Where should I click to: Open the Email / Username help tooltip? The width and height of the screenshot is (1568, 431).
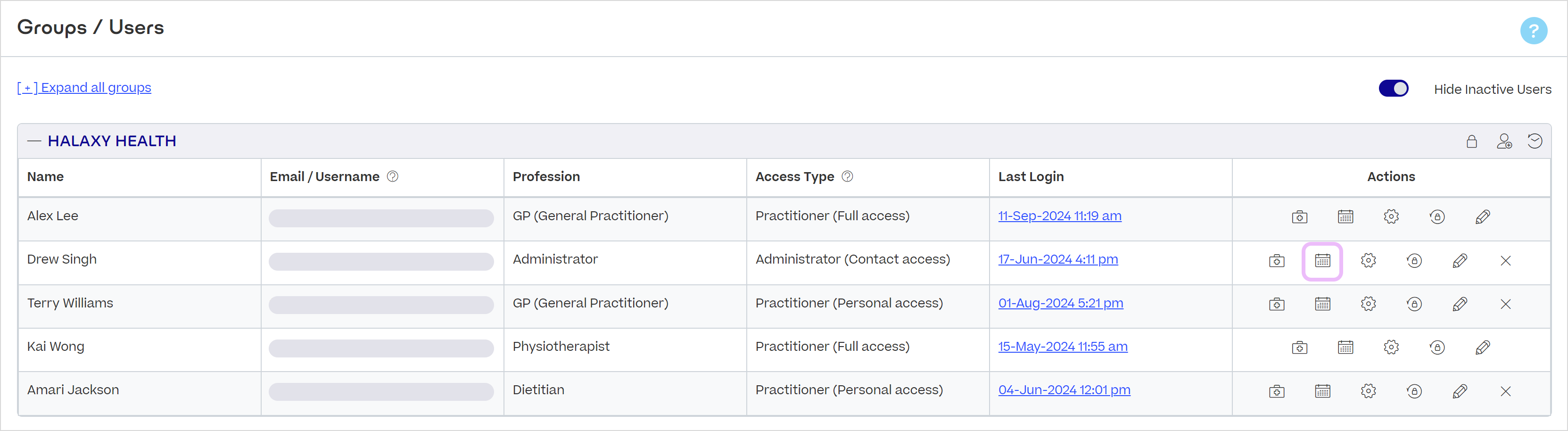393,176
